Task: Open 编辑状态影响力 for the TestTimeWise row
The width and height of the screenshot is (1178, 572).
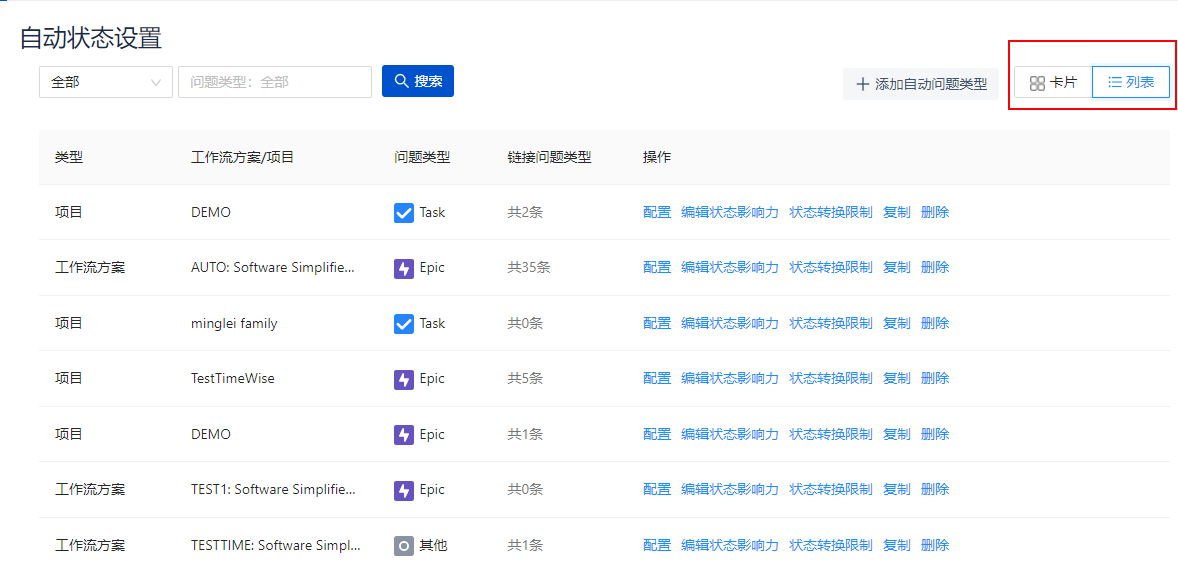Action: click(729, 378)
